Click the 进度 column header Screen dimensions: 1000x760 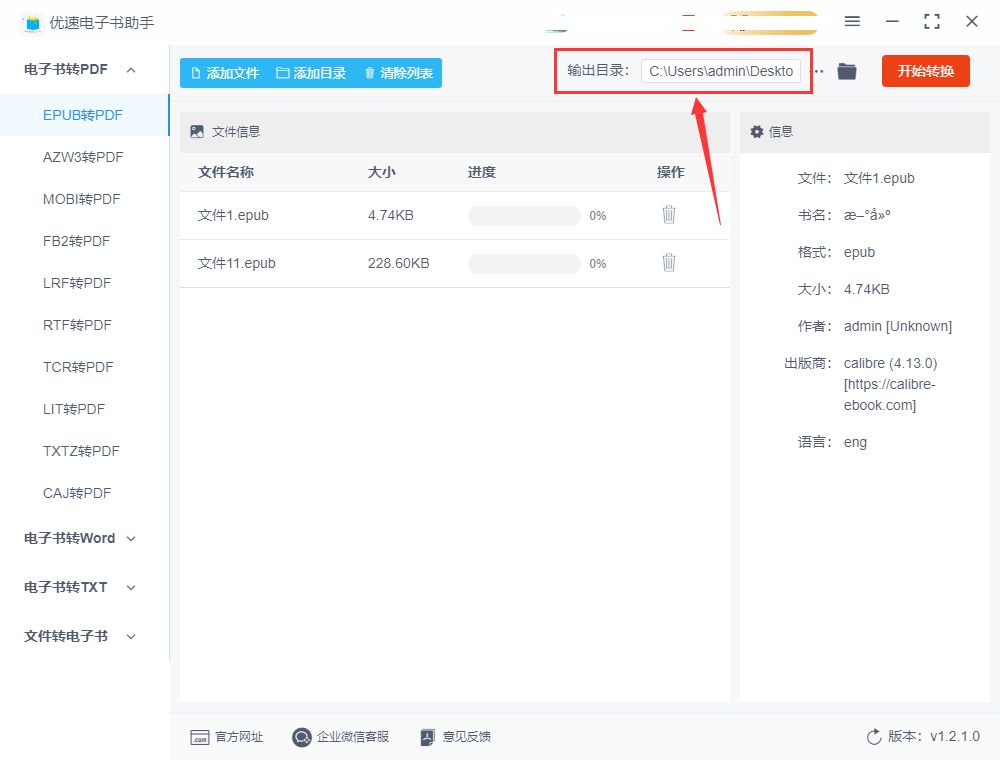(x=482, y=172)
